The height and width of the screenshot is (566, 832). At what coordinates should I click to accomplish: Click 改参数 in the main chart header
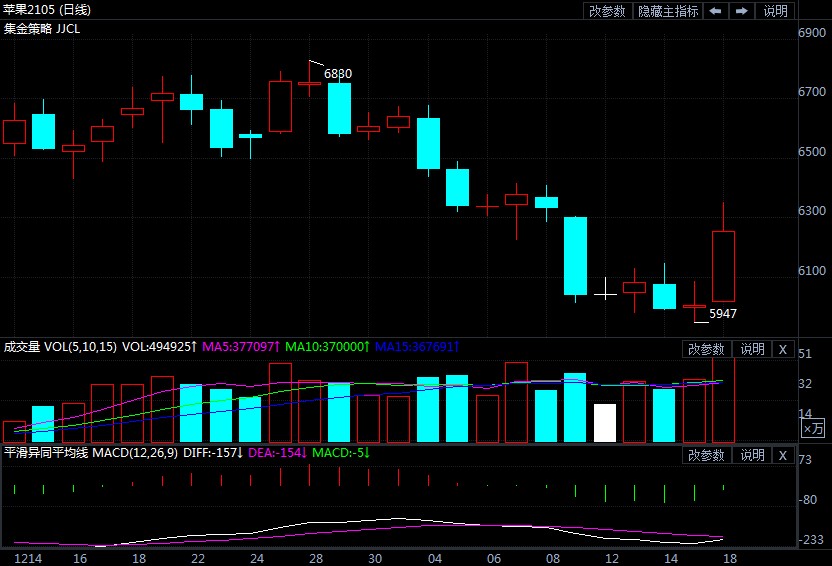(x=607, y=11)
